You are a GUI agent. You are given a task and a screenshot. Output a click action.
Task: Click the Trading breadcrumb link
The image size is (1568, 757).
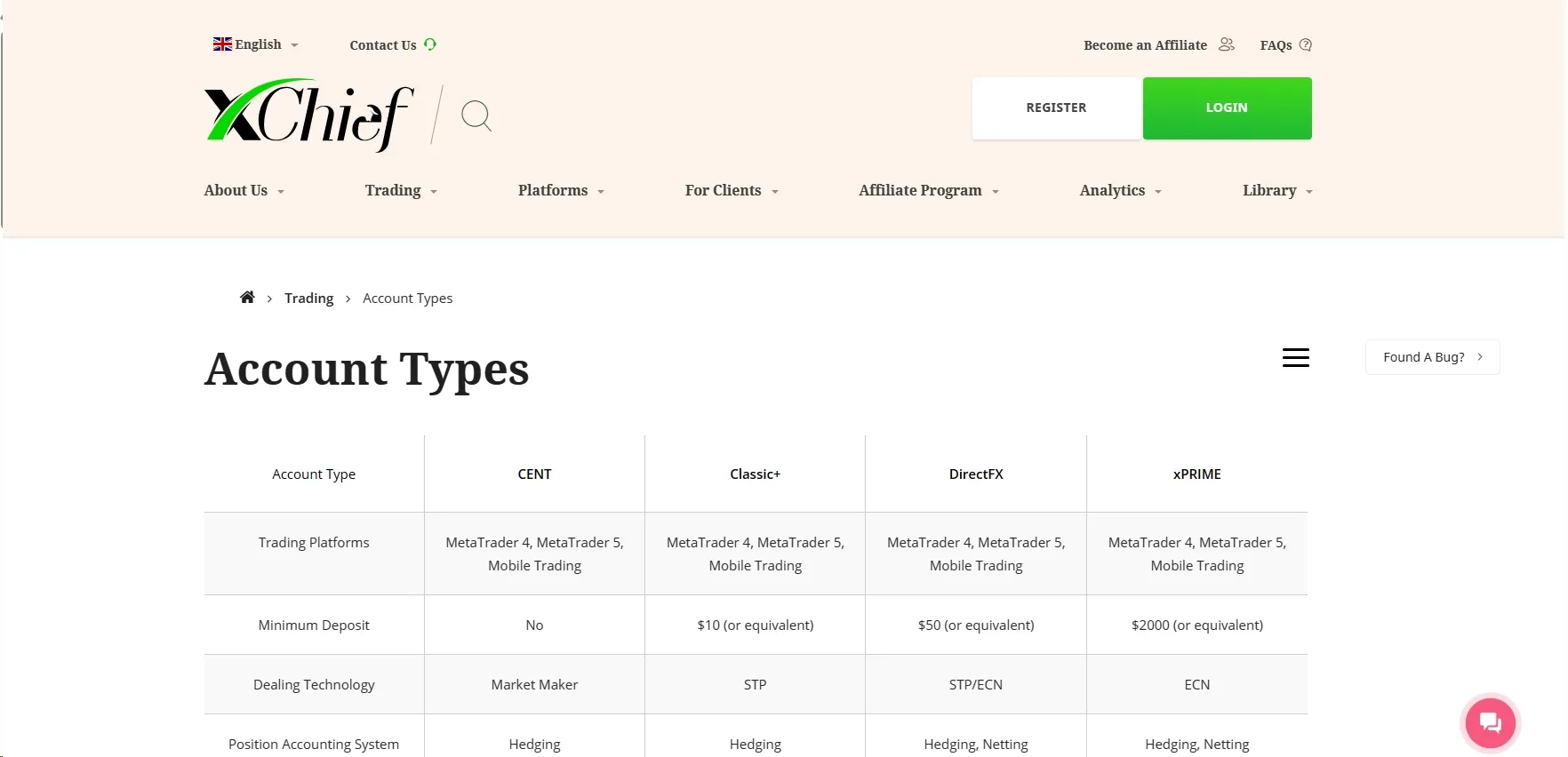click(308, 299)
